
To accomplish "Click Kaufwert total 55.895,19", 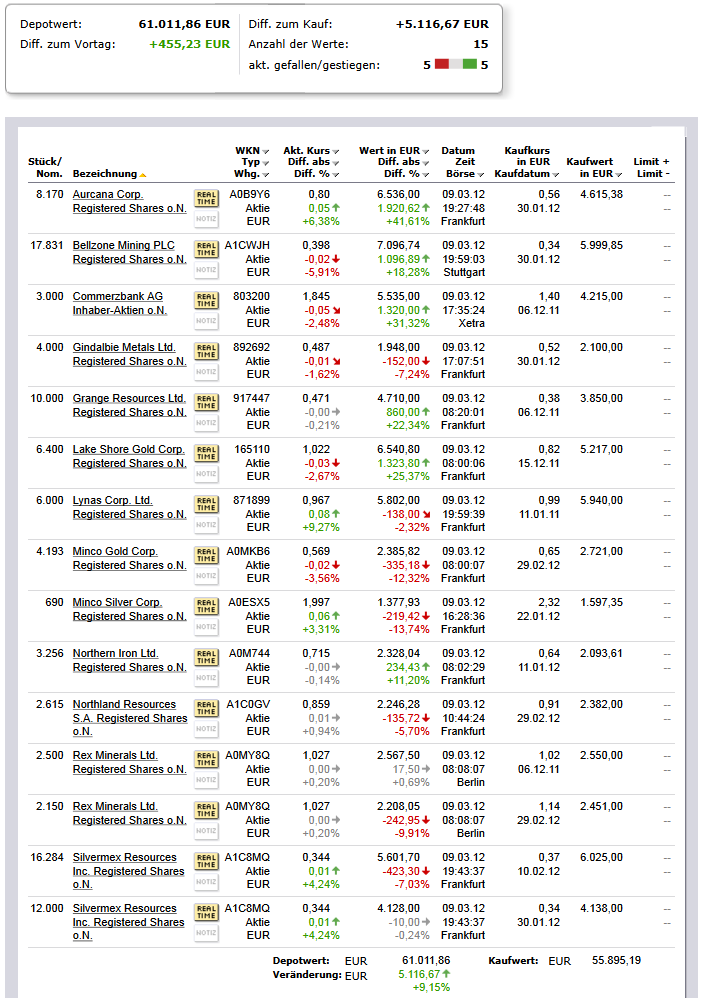I will point(616,960).
